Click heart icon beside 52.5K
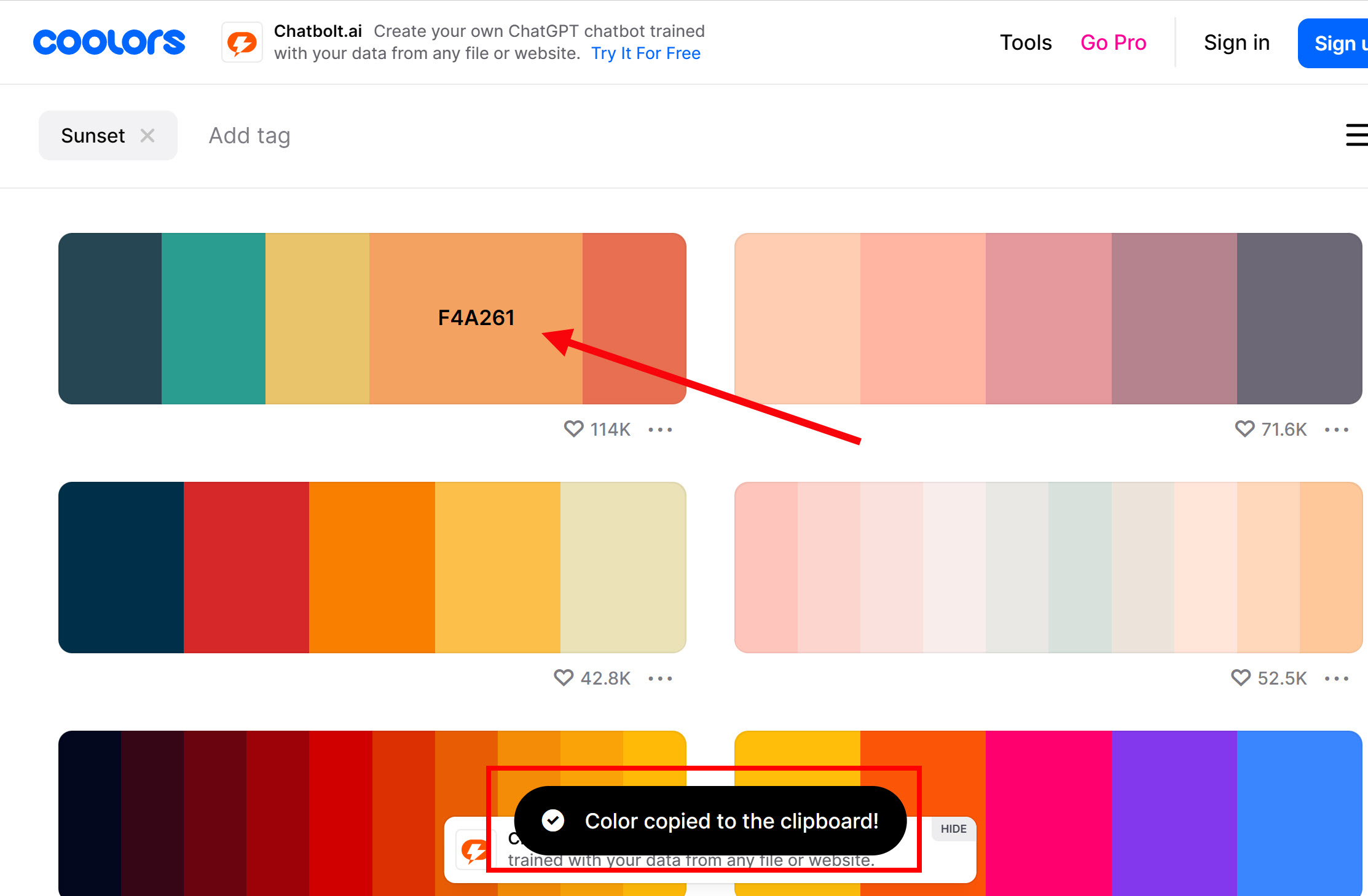 (1241, 678)
